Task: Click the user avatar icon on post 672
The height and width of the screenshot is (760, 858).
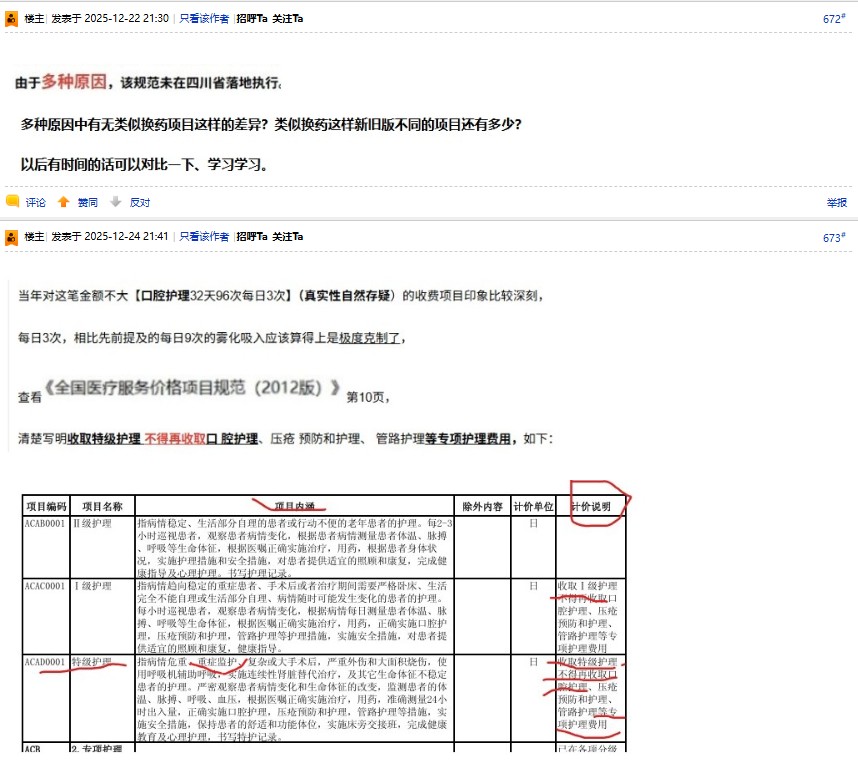Action: 12,18
